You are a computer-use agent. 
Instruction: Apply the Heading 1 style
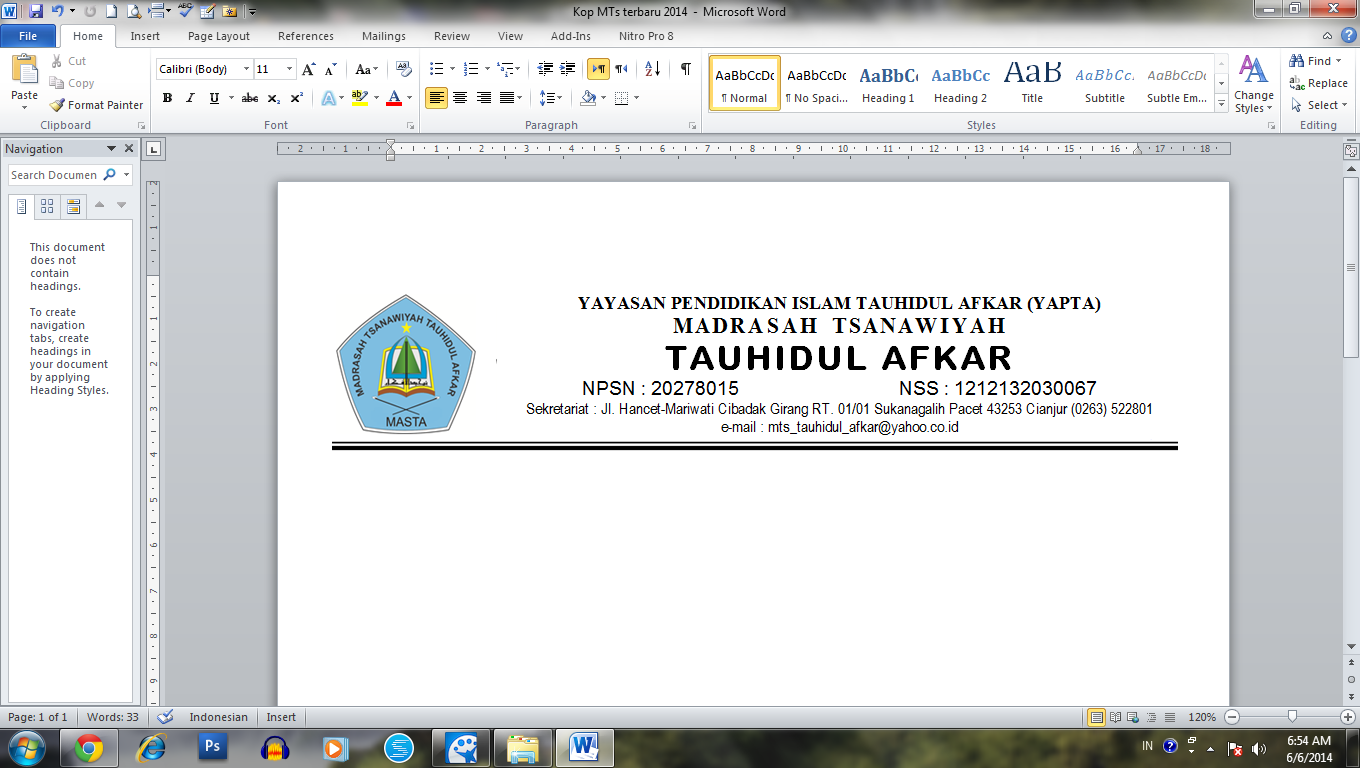[888, 83]
